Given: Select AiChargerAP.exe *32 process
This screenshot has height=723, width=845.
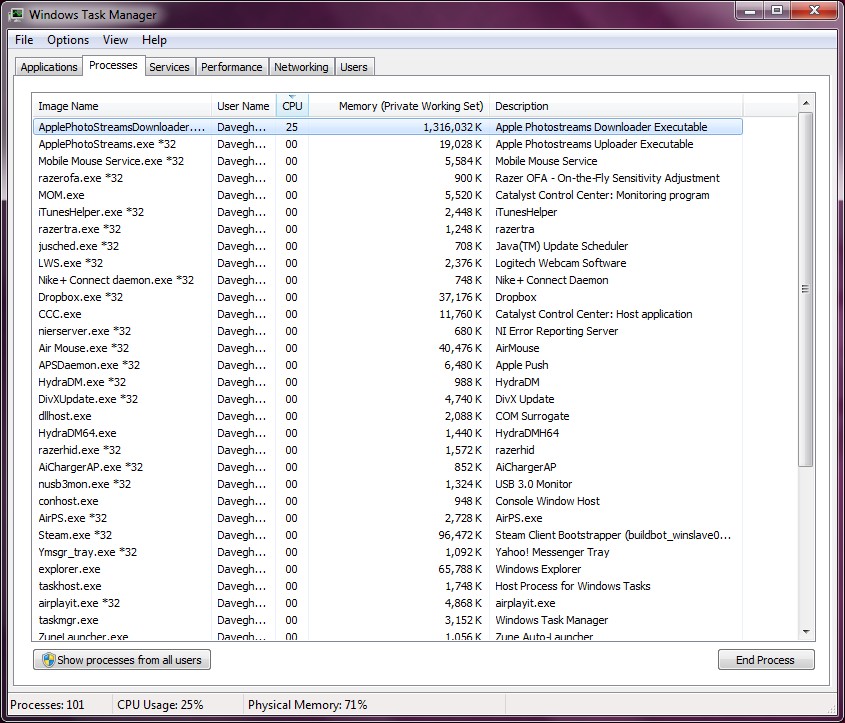Looking at the screenshot, I should [387, 467].
